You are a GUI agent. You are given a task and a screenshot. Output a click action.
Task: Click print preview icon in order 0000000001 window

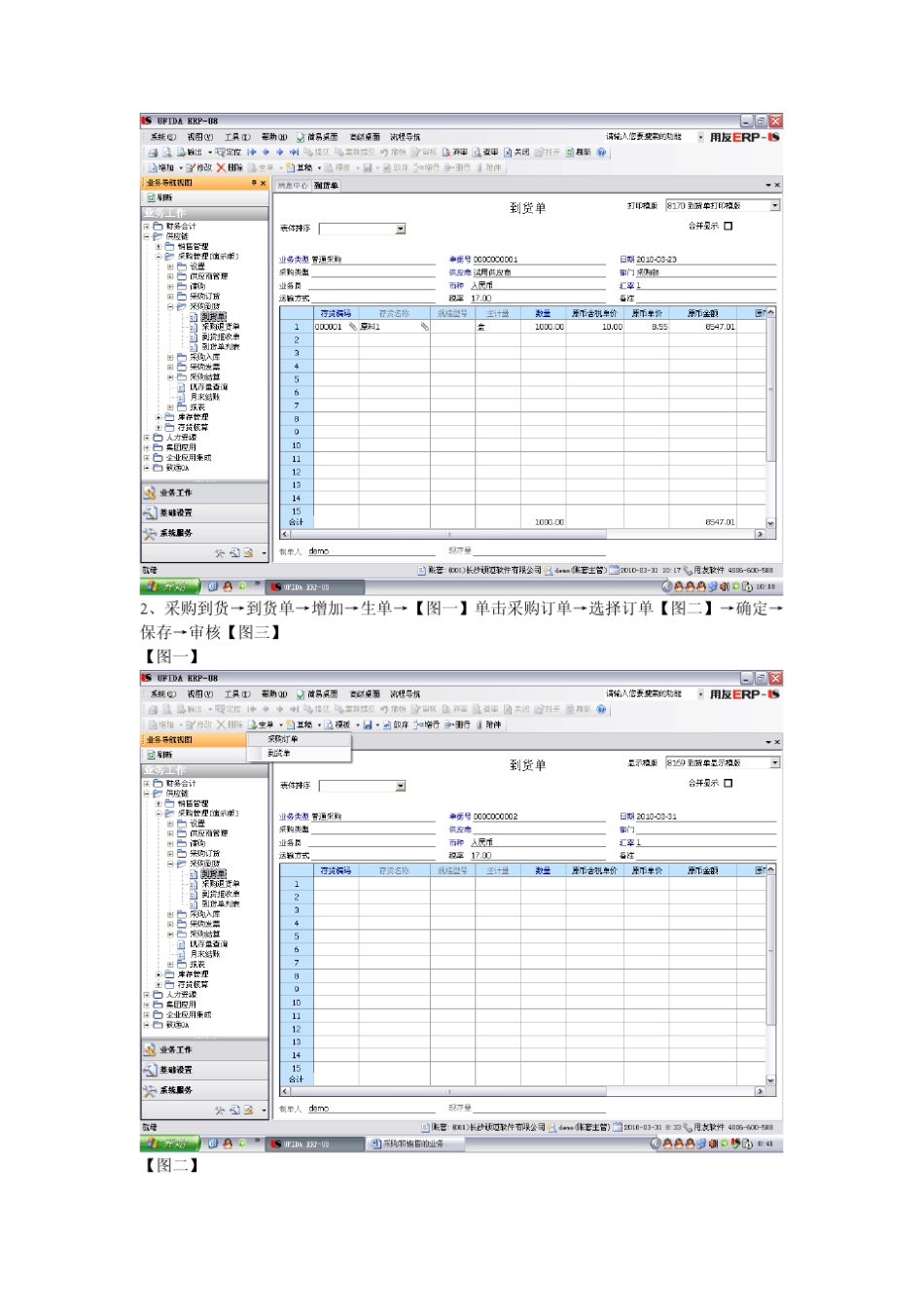166,153
